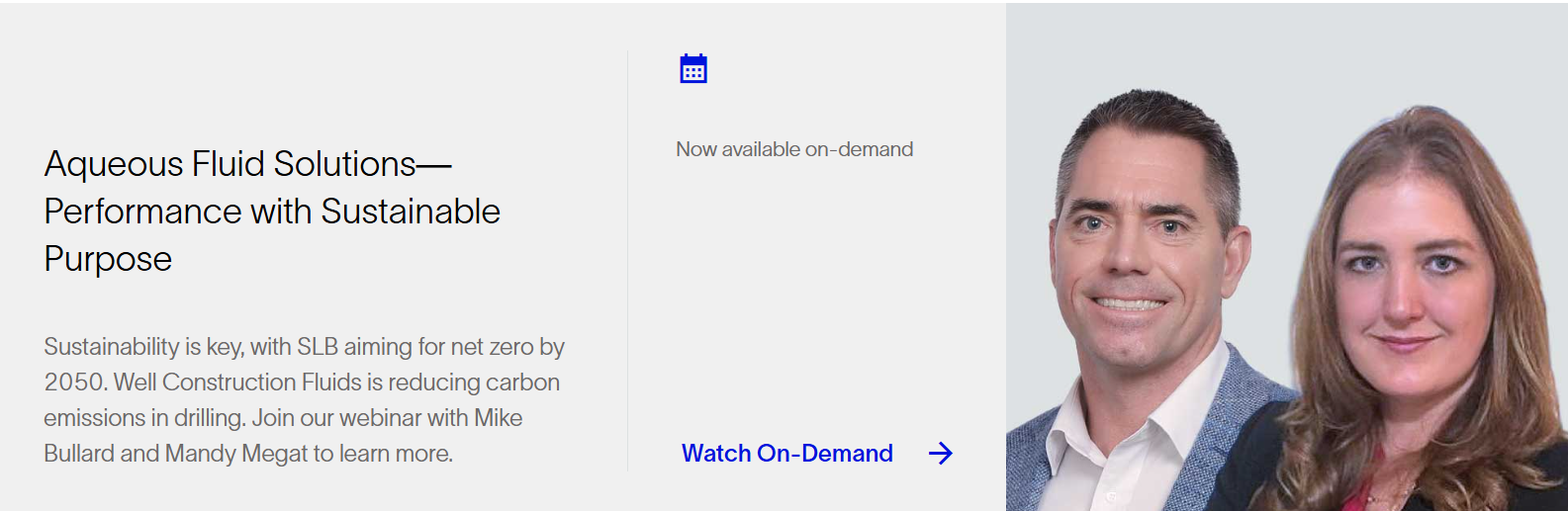Click the "Performance with Sustainable" heading line
The width and height of the screenshot is (1568, 511).
click(x=272, y=212)
